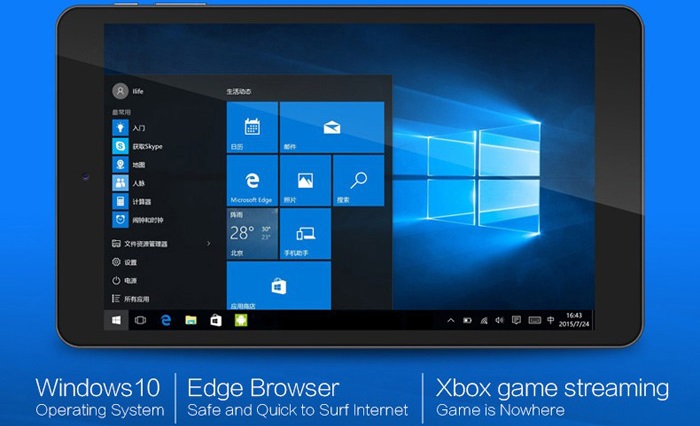Open the Calculator (计算器) app

[x=132, y=202]
